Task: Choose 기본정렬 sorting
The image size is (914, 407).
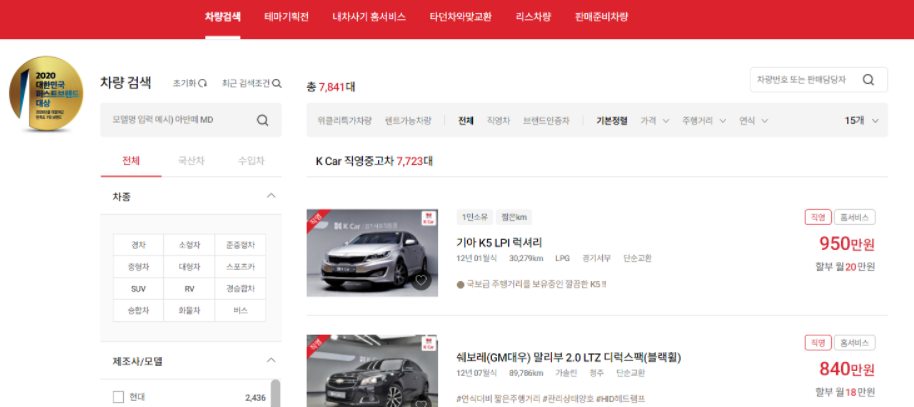Action: [x=611, y=121]
